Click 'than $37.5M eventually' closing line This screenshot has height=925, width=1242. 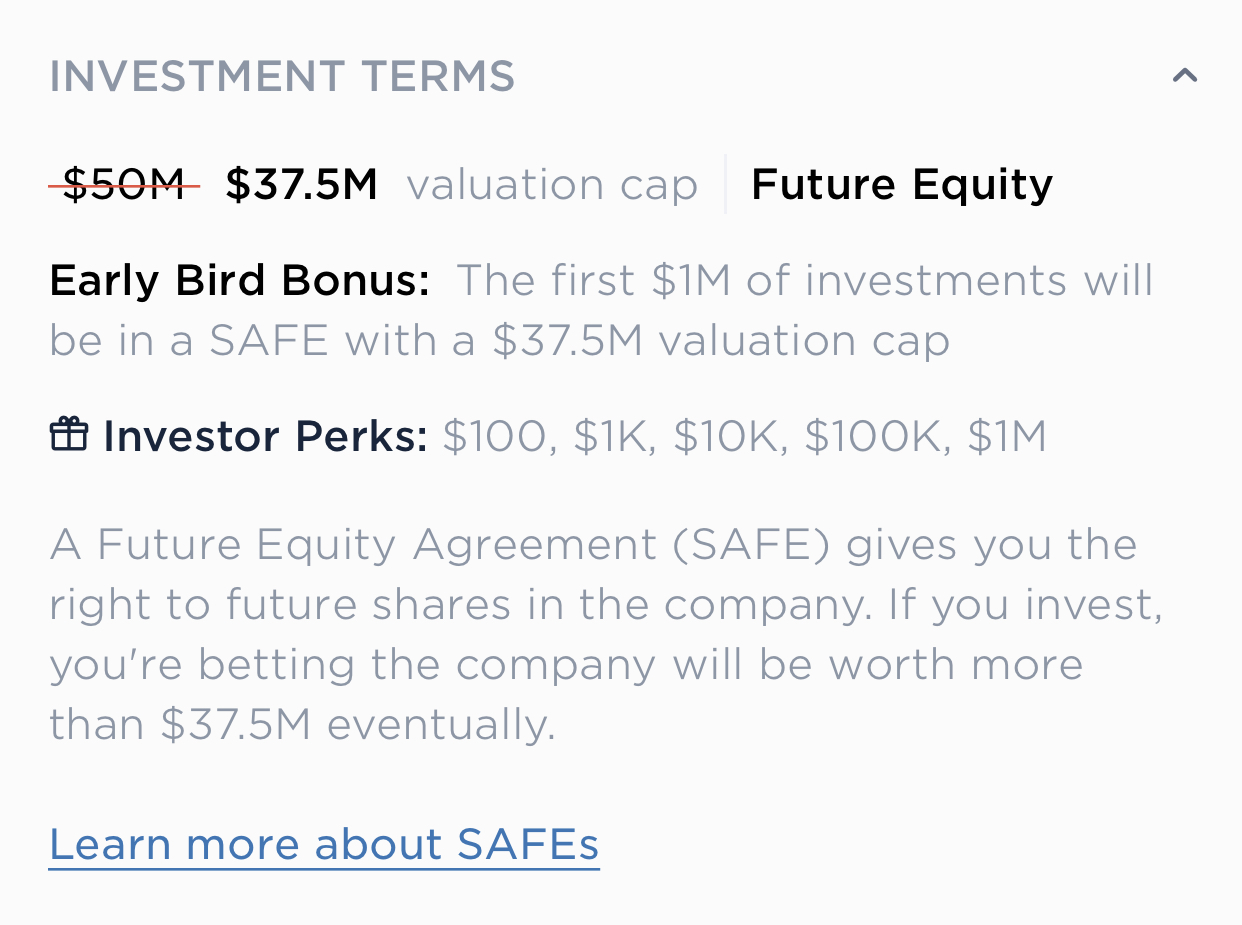pos(302,726)
